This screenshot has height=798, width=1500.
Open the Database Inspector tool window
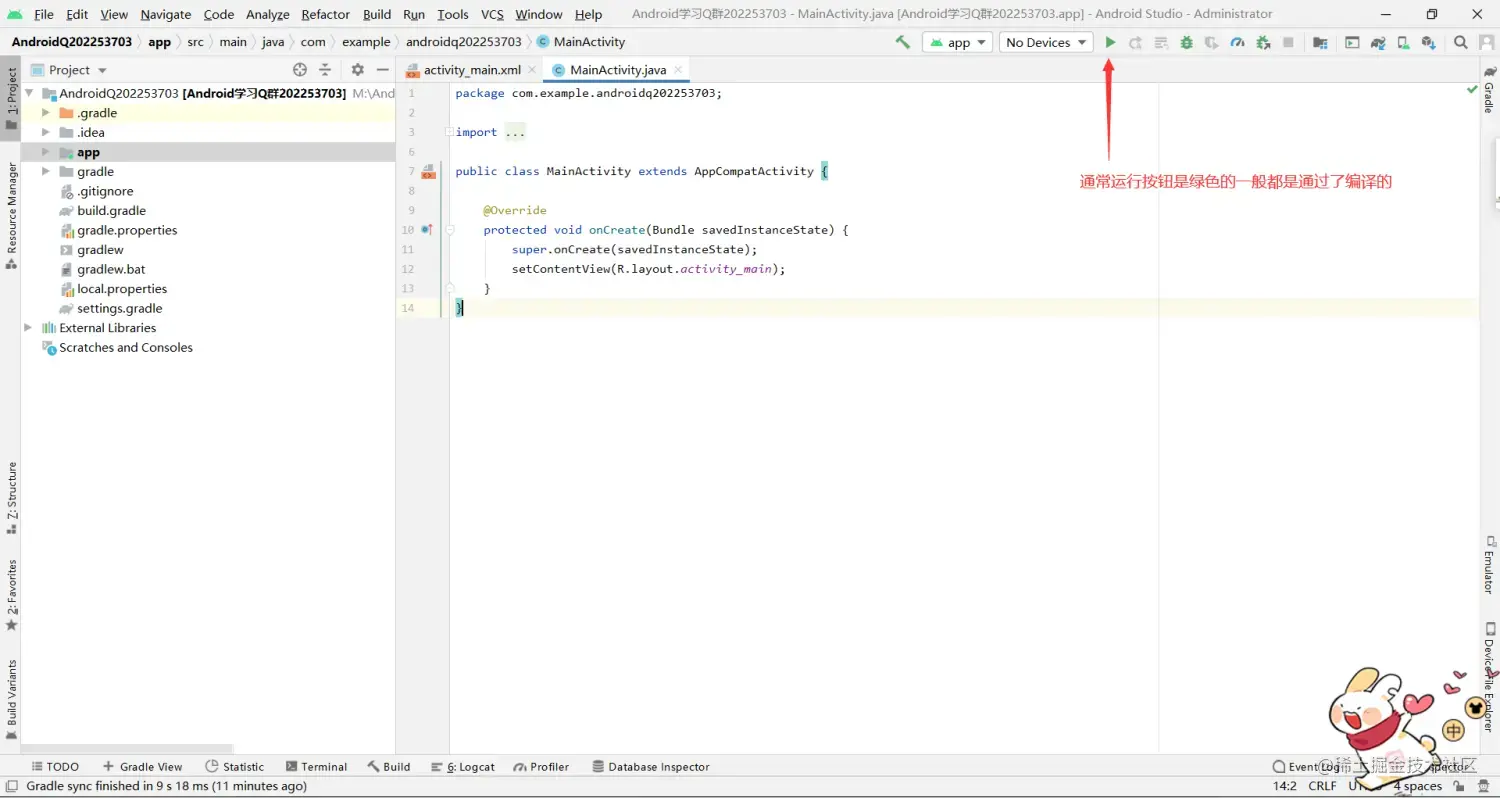pyautogui.click(x=651, y=767)
